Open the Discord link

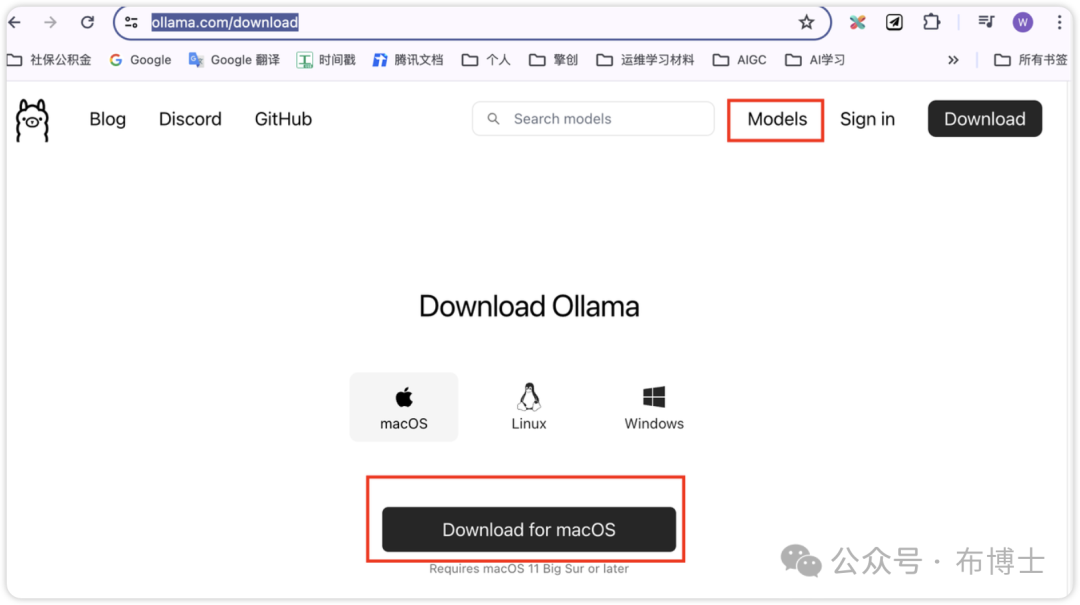[x=190, y=119]
